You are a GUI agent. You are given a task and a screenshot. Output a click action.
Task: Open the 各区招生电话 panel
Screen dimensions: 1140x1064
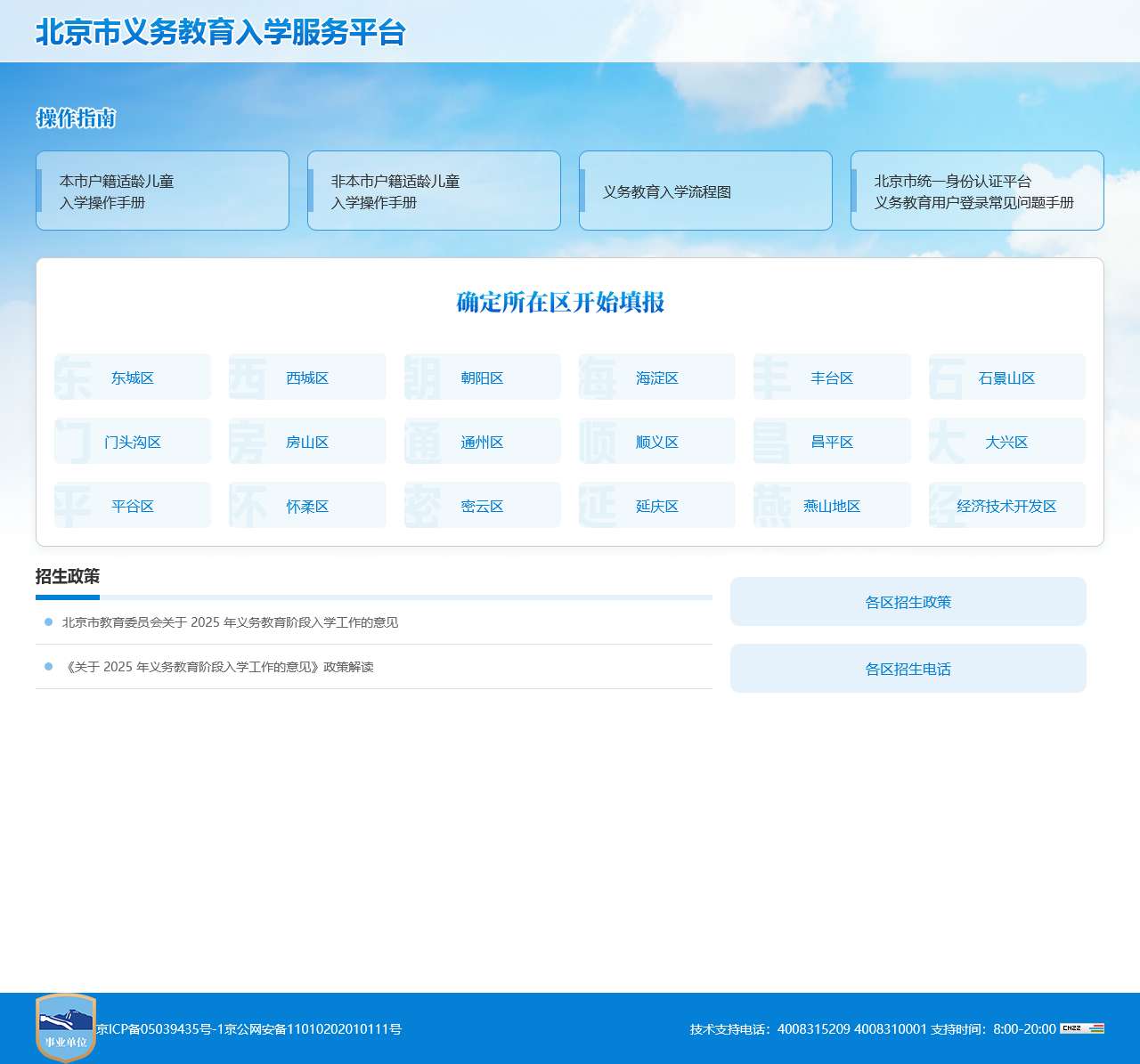tap(908, 669)
